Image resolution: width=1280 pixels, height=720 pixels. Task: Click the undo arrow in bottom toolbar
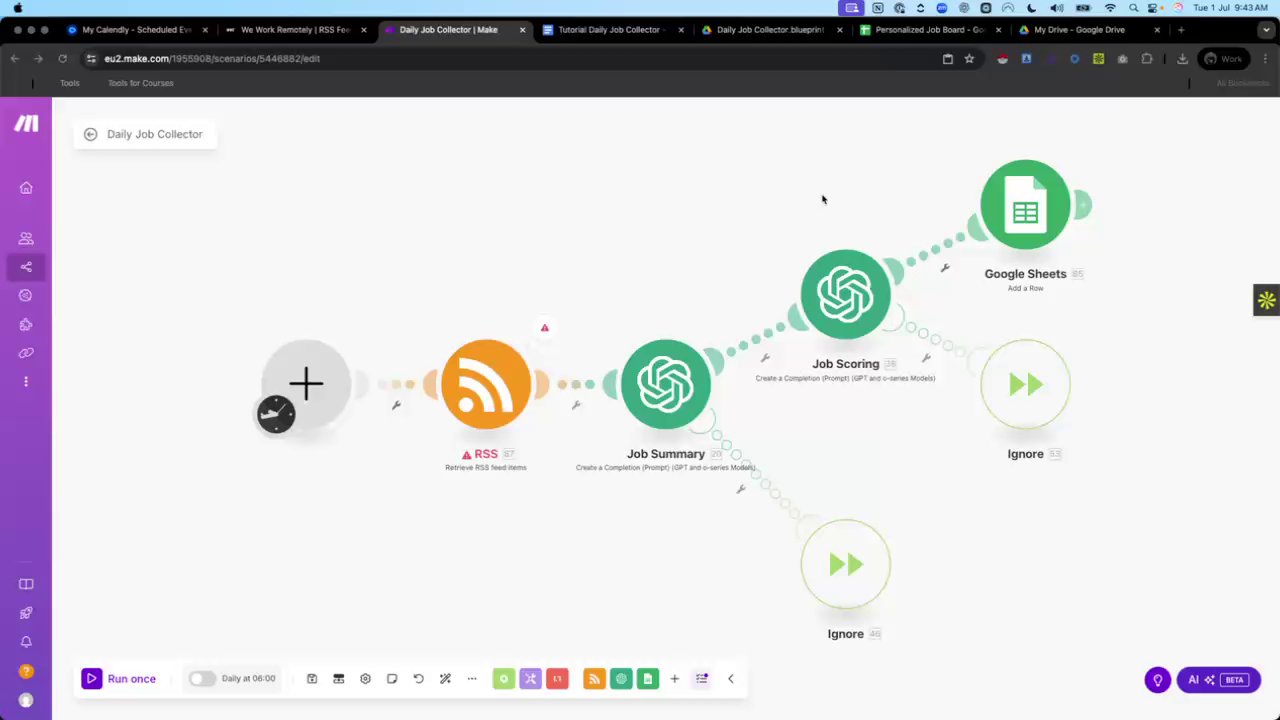pos(419,679)
